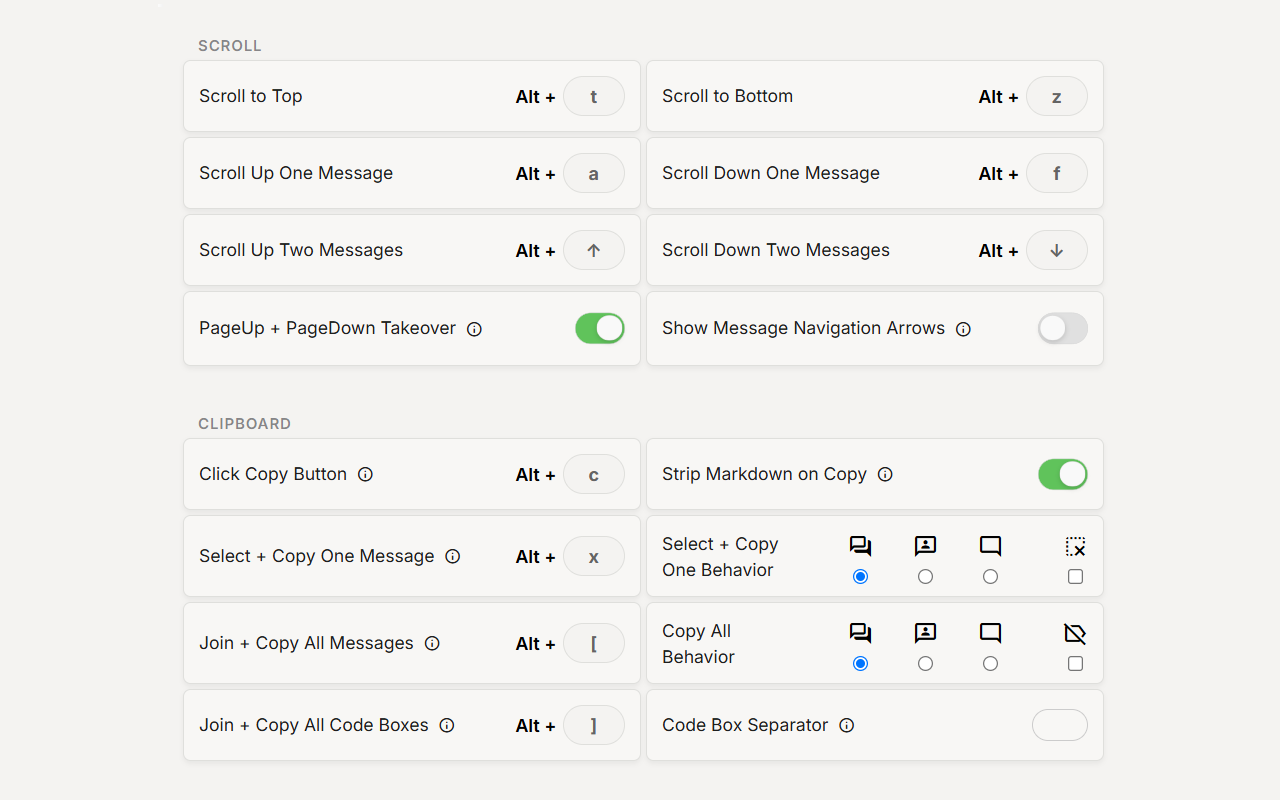Disable Strip Markdown on Copy switch
1280x800 pixels.
click(1062, 474)
